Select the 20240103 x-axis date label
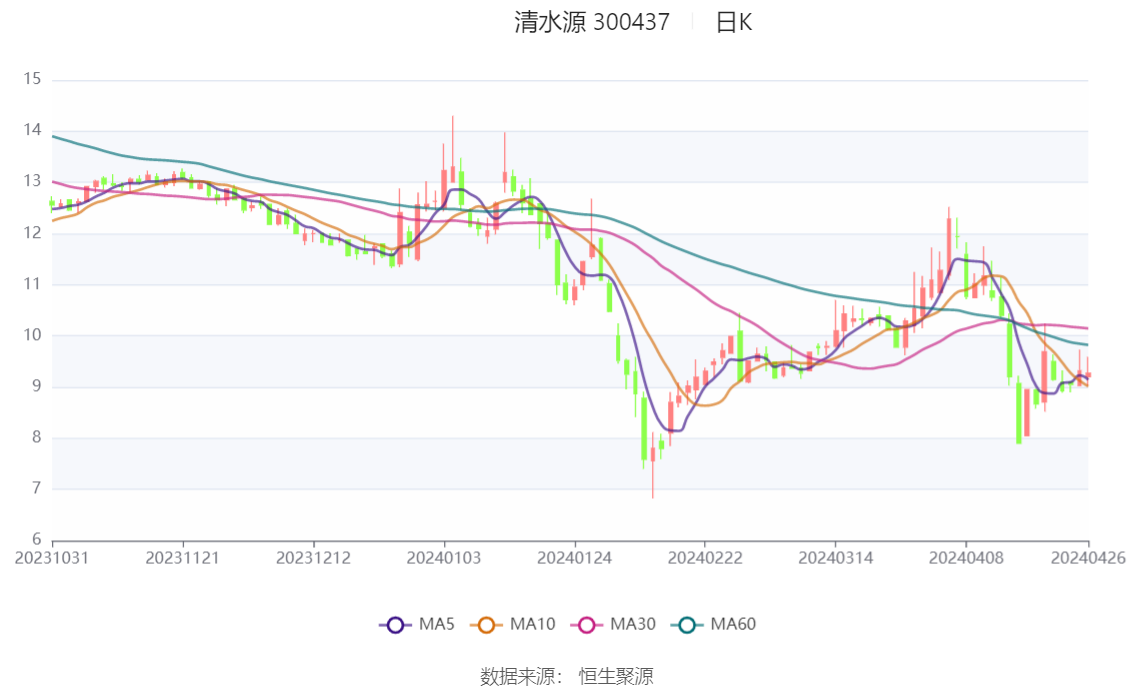Image resolution: width=1134 pixels, height=689 pixels. click(444, 557)
